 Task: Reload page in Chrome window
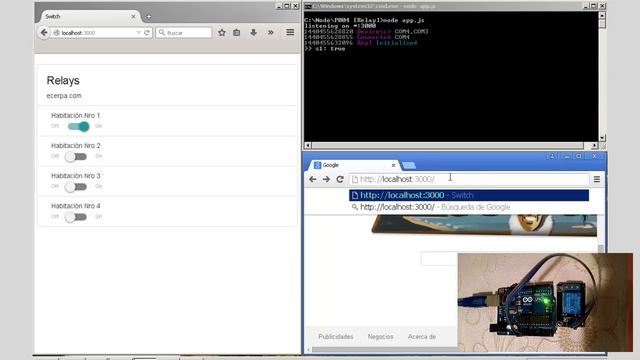point(340,179)
